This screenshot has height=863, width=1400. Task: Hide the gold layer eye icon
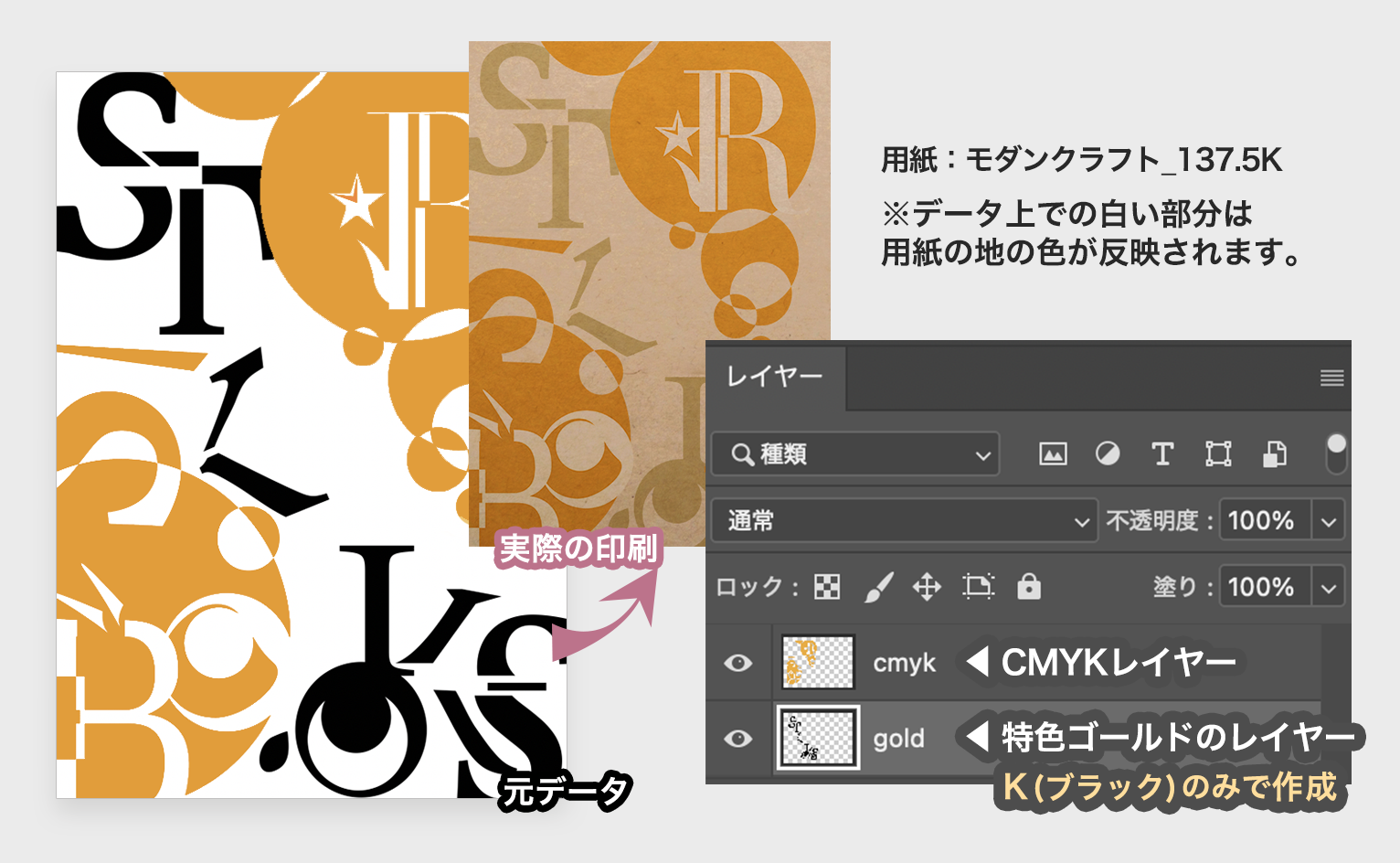[x=738, y=738]
